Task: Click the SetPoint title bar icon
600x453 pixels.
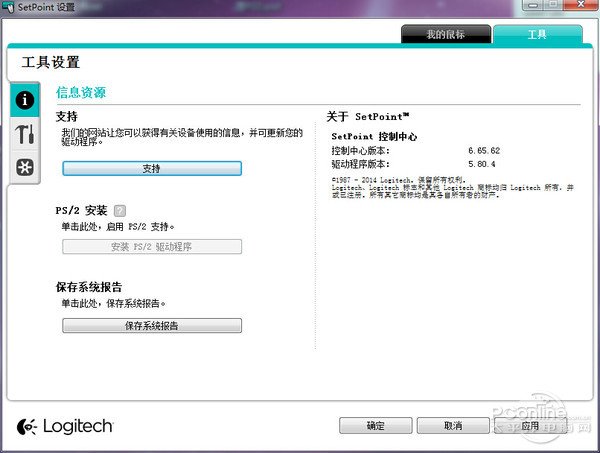Action: pos(8,7)
